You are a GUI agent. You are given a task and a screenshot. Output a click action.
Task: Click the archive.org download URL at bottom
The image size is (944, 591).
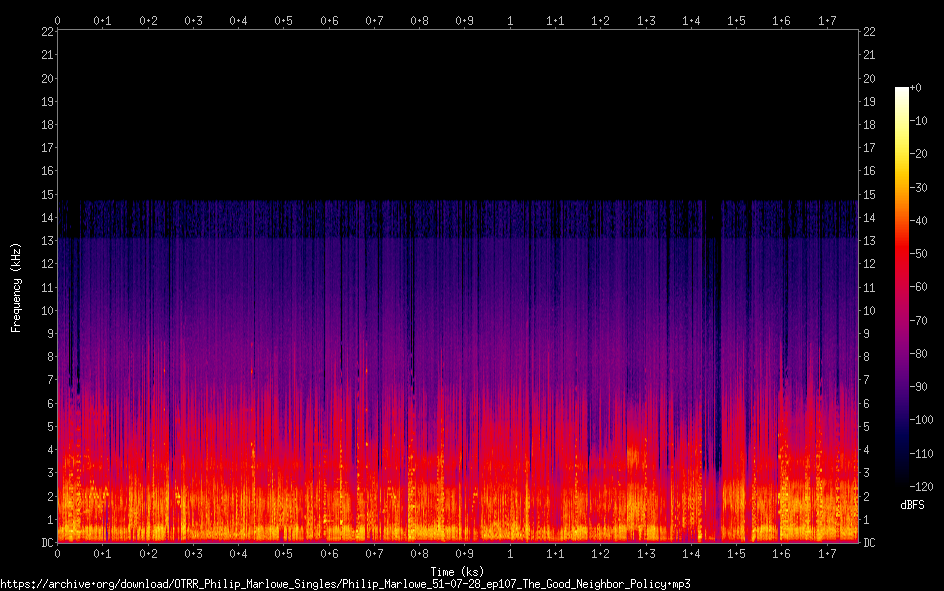click(345, 583)
